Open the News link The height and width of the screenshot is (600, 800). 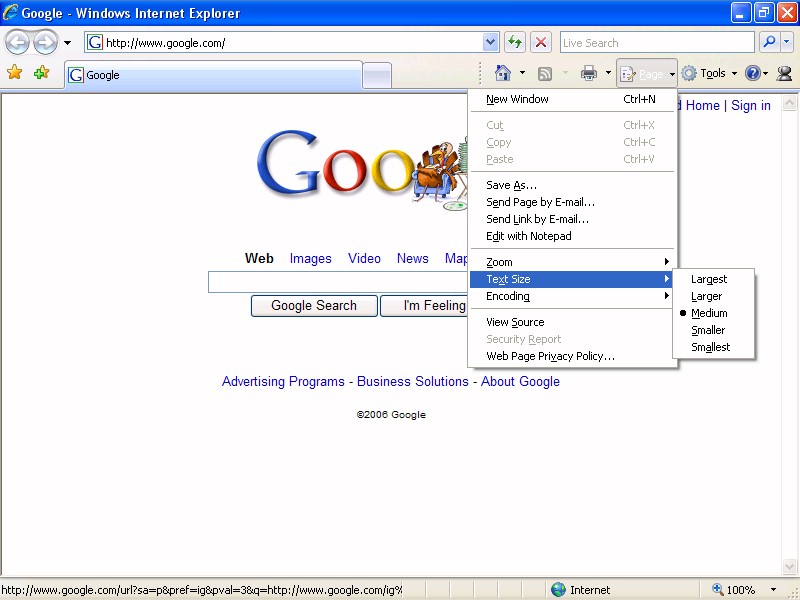(x=413, y=259)
